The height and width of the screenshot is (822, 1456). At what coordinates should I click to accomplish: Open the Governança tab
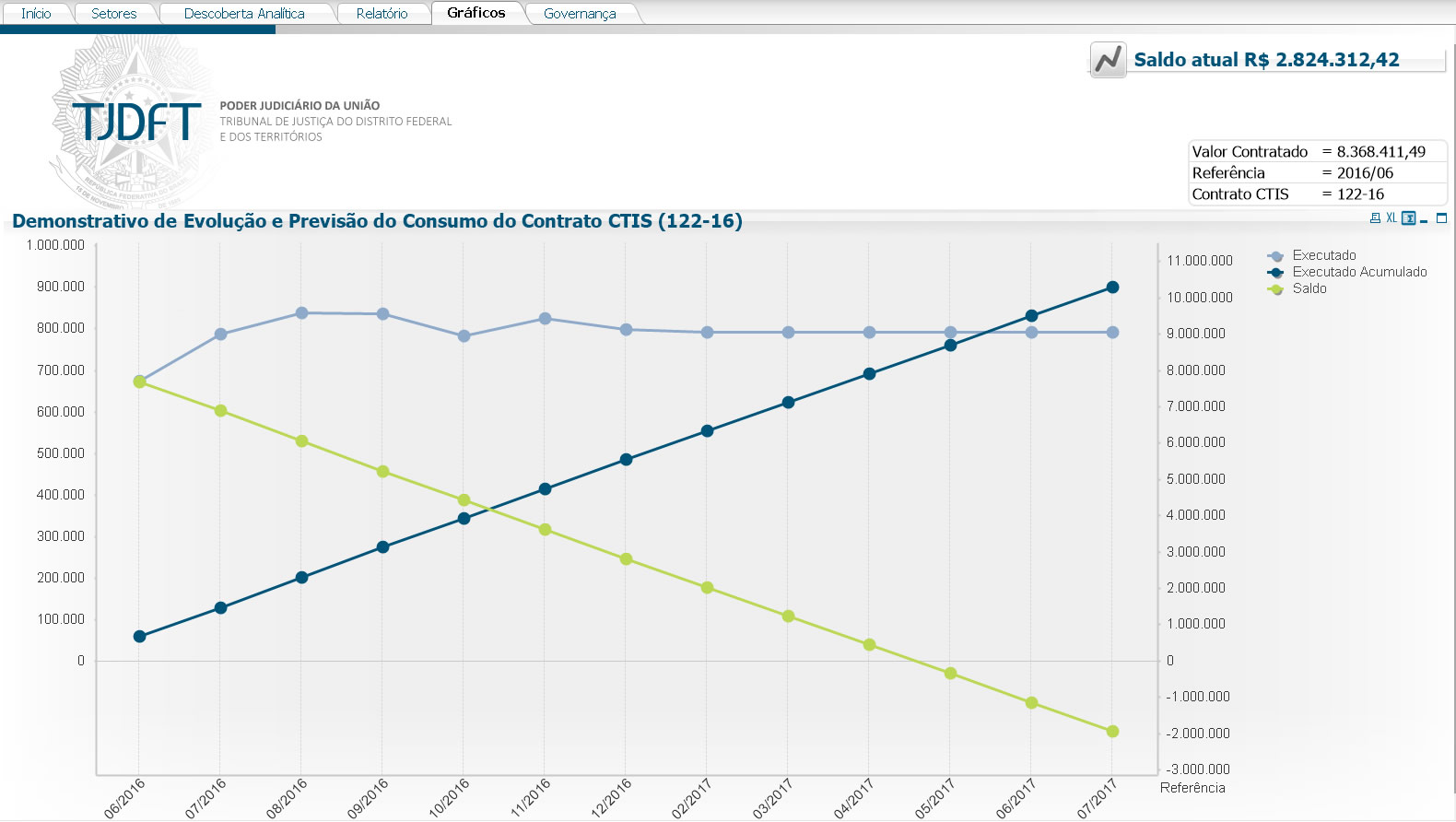580,13
